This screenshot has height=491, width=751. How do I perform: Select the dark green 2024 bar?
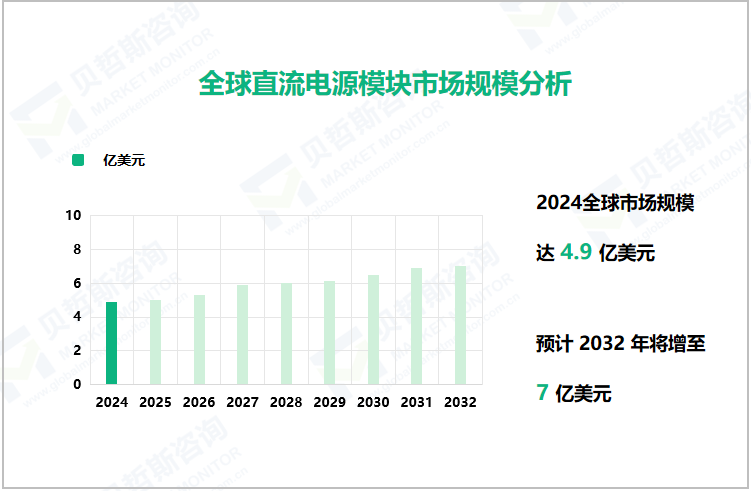tap(111, 343)
